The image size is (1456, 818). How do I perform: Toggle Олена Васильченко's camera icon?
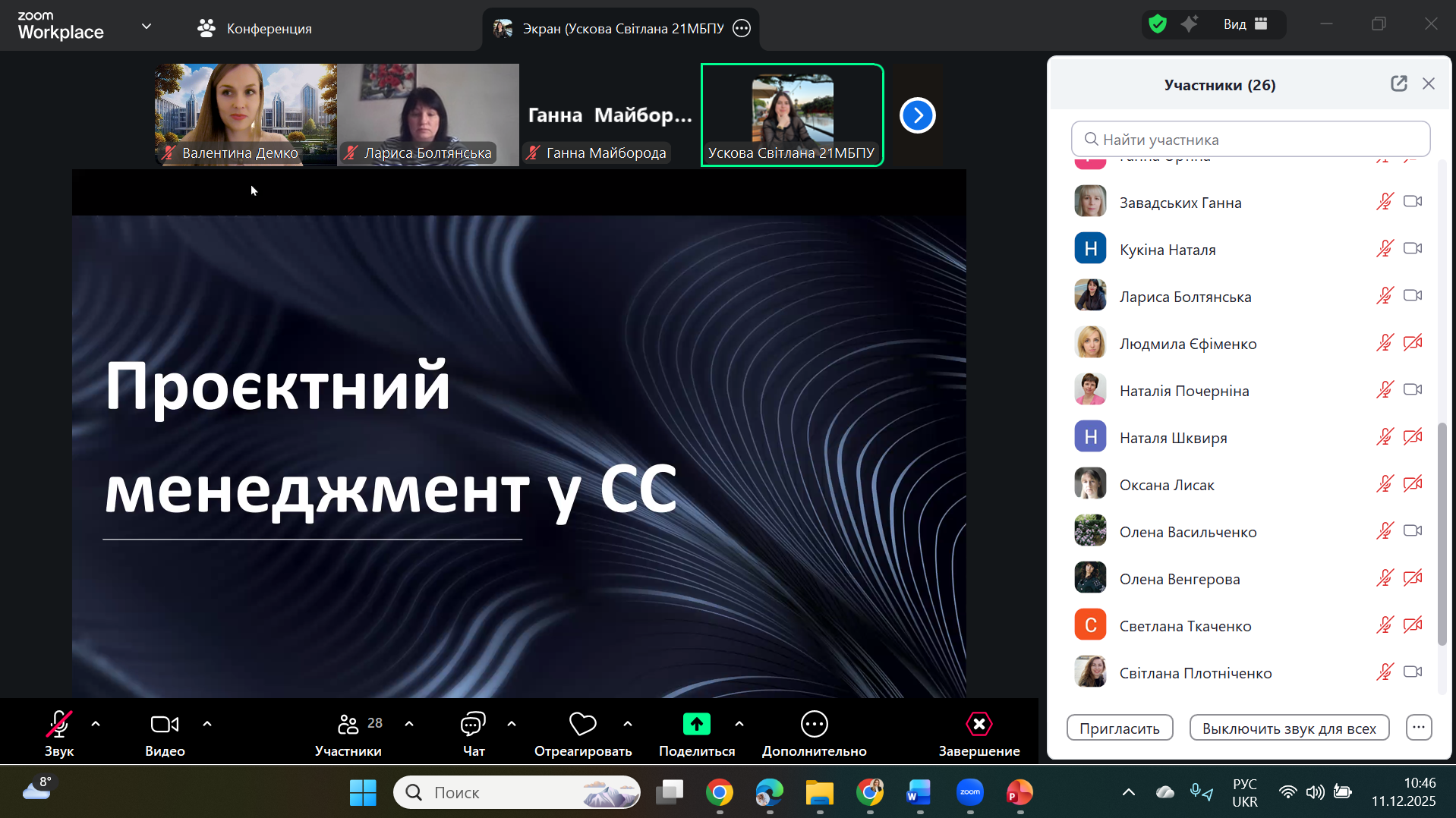click(x=1413, y=530)
